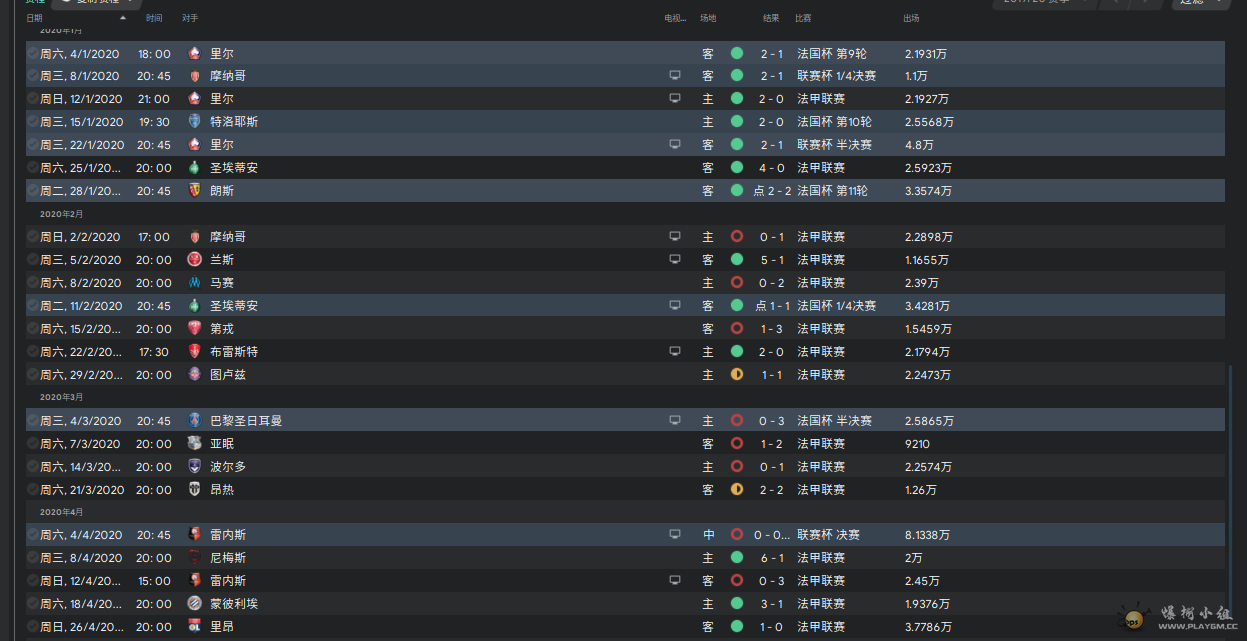
Task: Click the Lyon club badge on 26/4/2020
Action: tap(194, 627)
